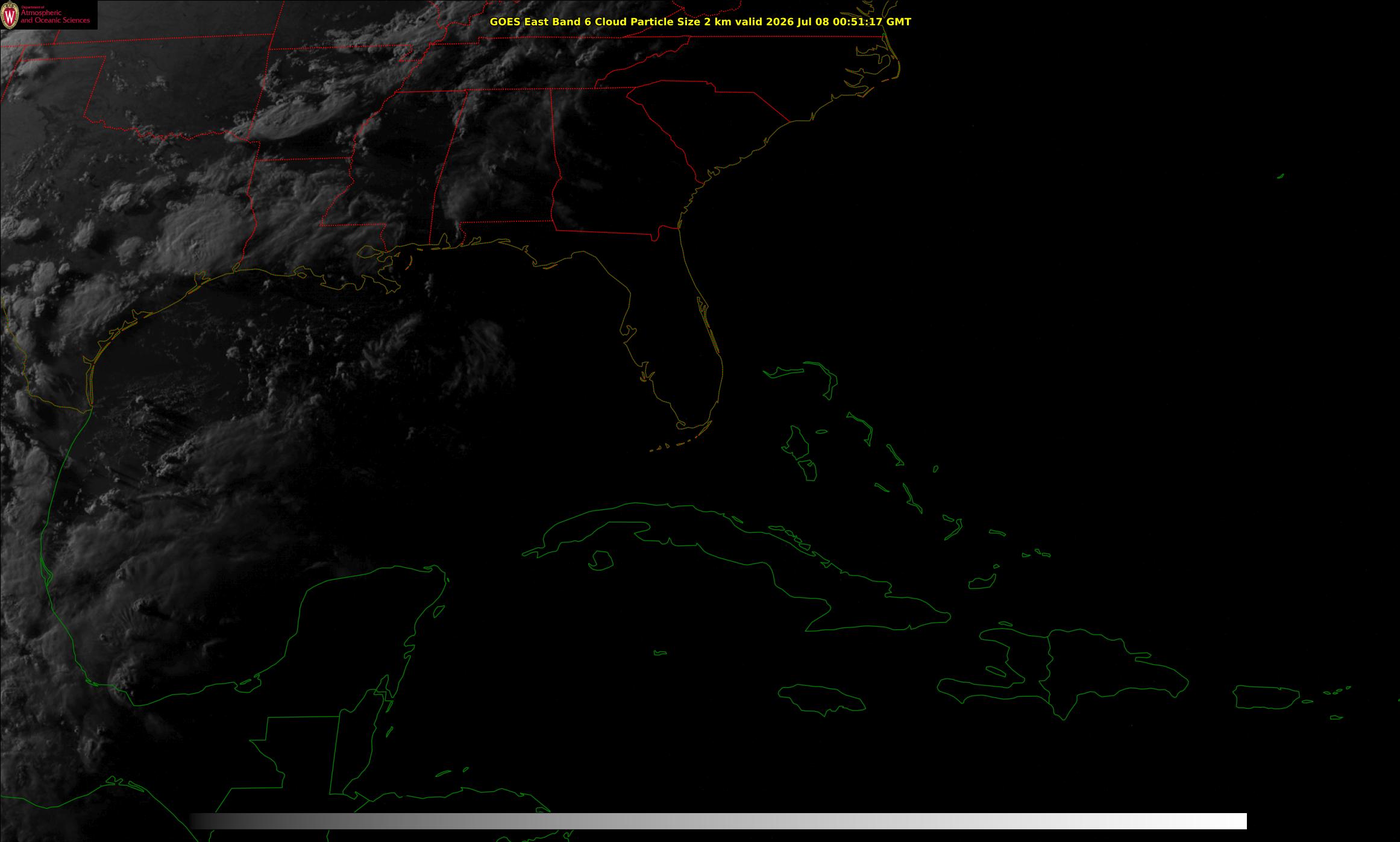The width and height of the screenshot is (1400, 842).
Task: Click inside the Puerto Rico outline
Action: pyautogui.click(x=1266, y=697)
